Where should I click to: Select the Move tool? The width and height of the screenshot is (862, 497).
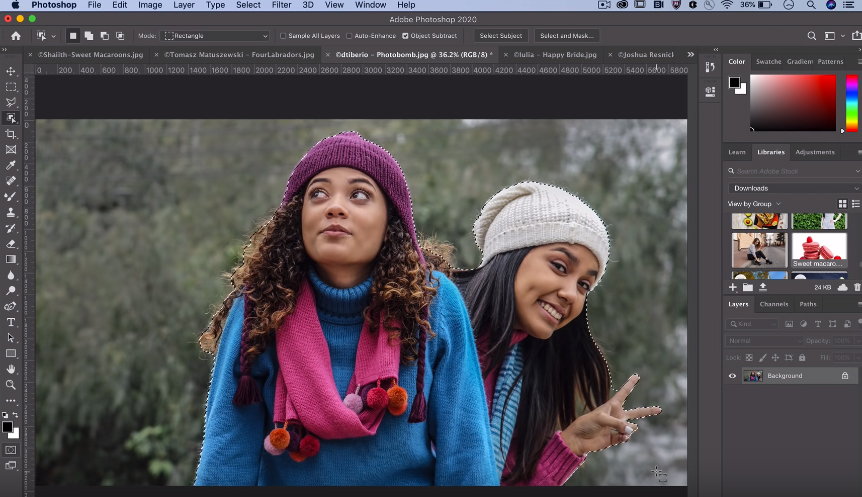point(11,71)
